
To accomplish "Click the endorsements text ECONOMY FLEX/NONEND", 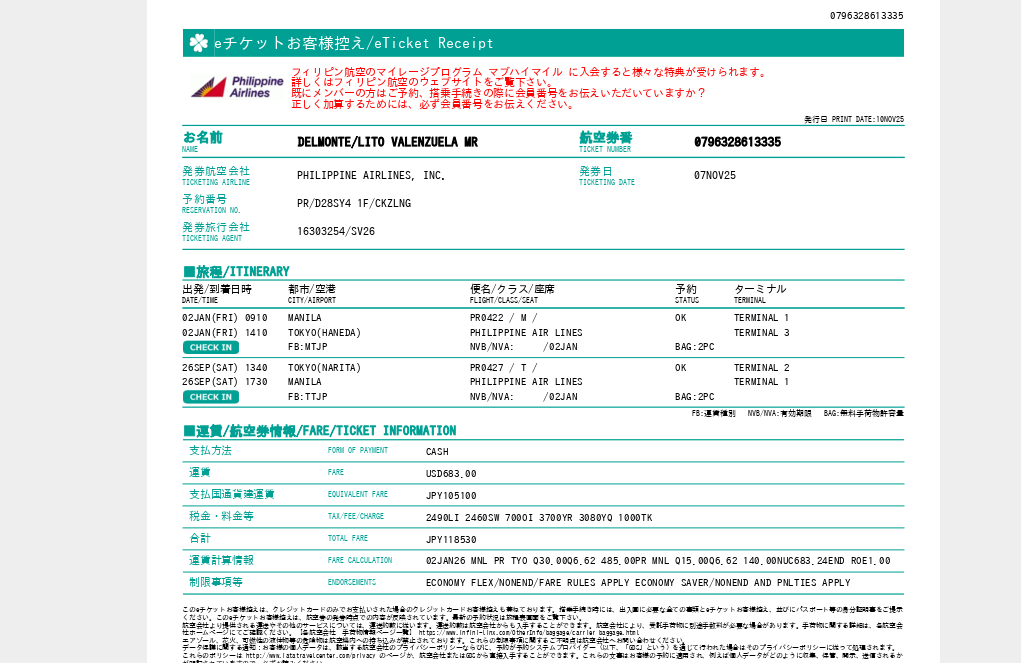I will tap(637, 582).
